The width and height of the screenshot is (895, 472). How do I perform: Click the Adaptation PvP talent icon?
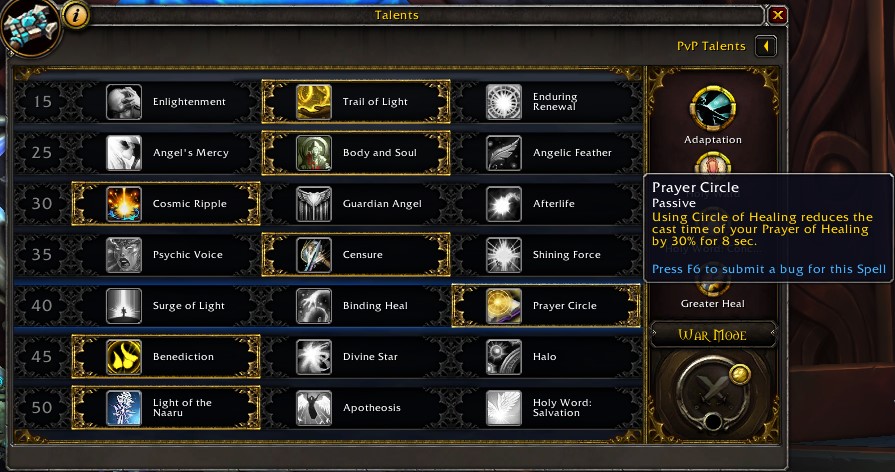click(713, 109)
